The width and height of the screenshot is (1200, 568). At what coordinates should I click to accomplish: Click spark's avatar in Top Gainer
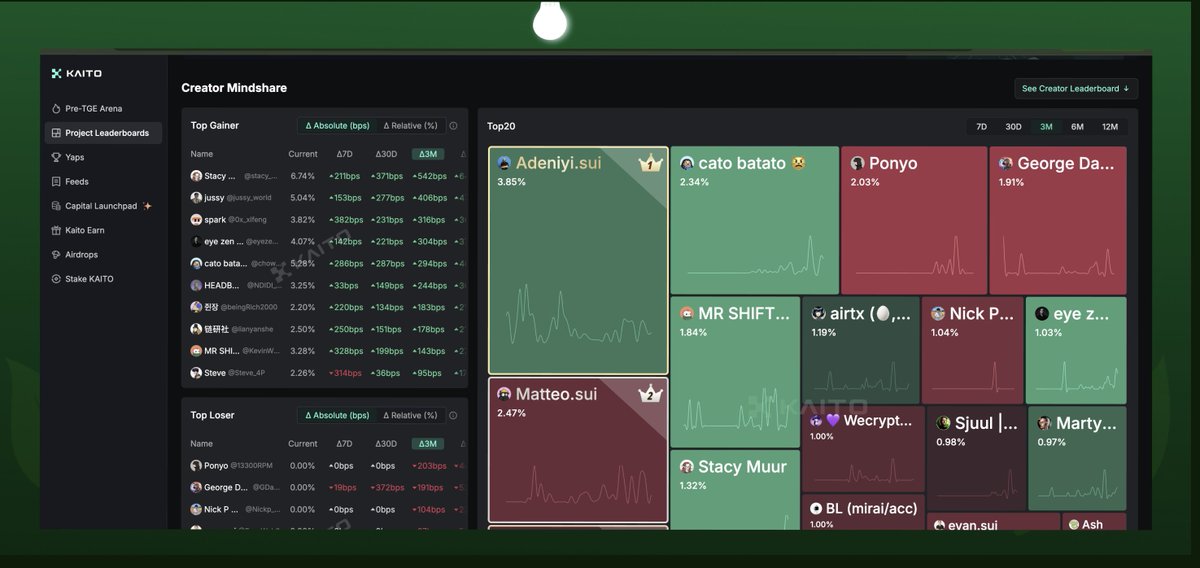(196, 220)
